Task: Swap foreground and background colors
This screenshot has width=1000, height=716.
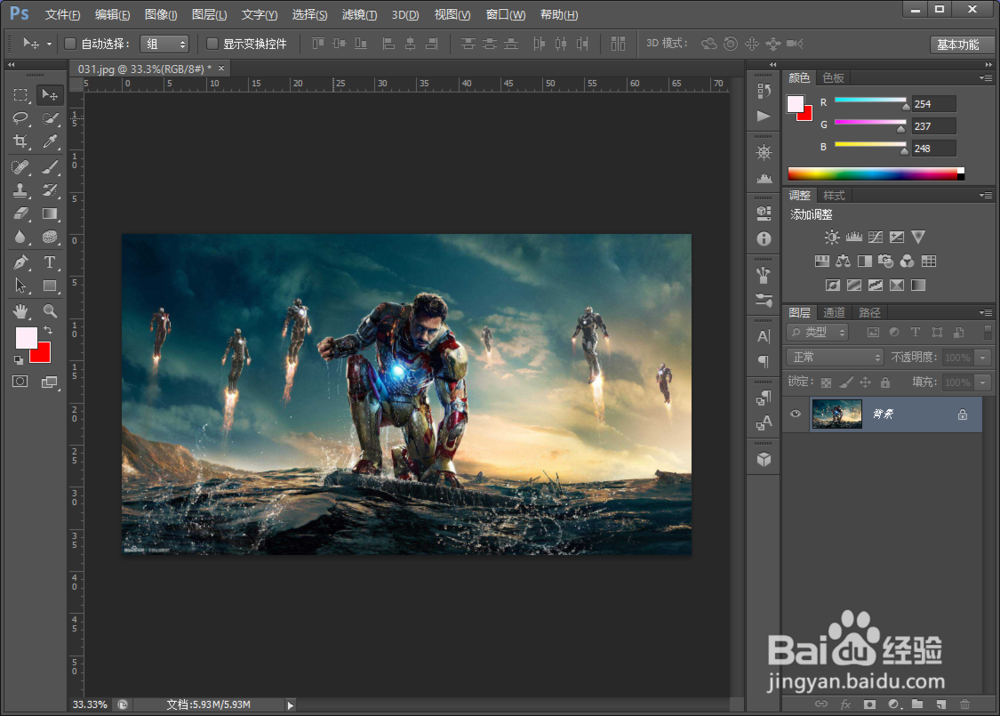Action: (x=48, y=330)
